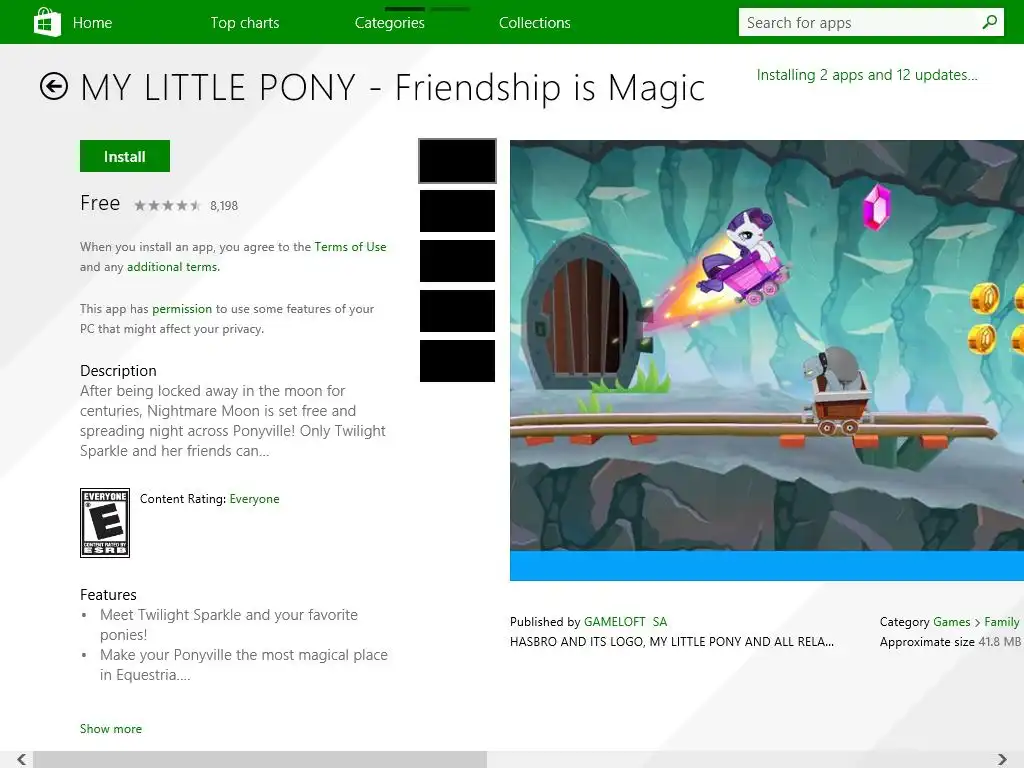
Task: Click the Install button
Action: (125, 156)
